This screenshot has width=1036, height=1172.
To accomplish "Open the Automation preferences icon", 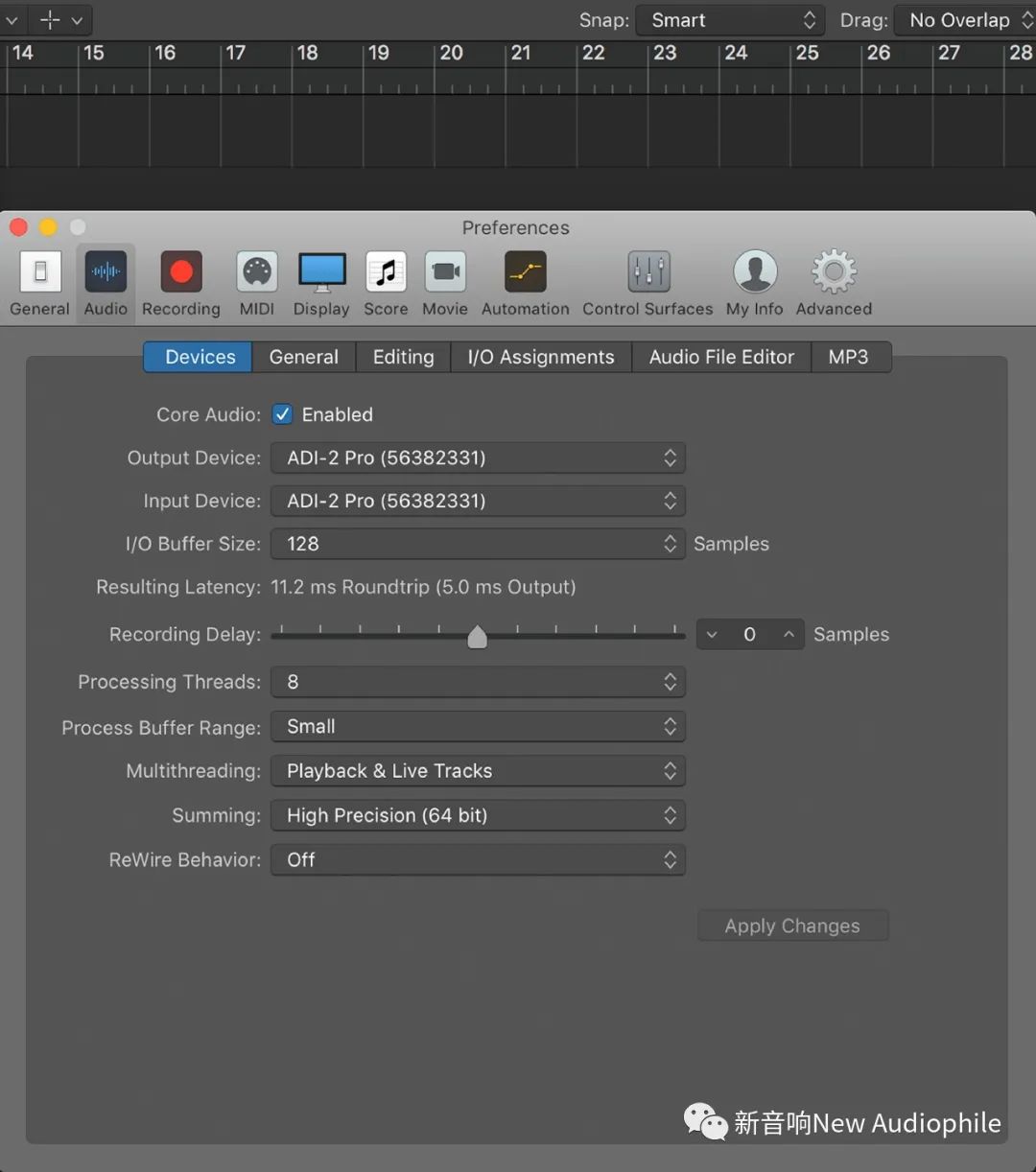I will click(525, 273).
